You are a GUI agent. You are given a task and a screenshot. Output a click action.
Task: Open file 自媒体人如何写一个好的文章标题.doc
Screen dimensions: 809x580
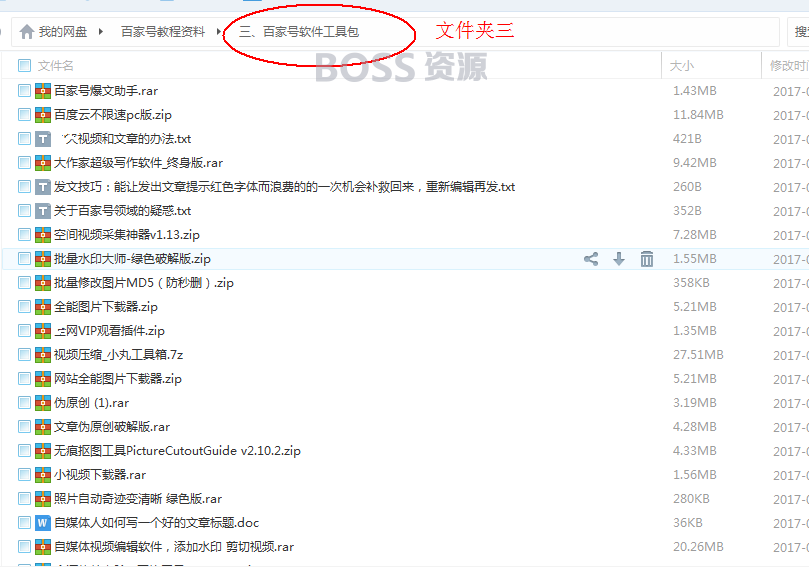point(156,523)
